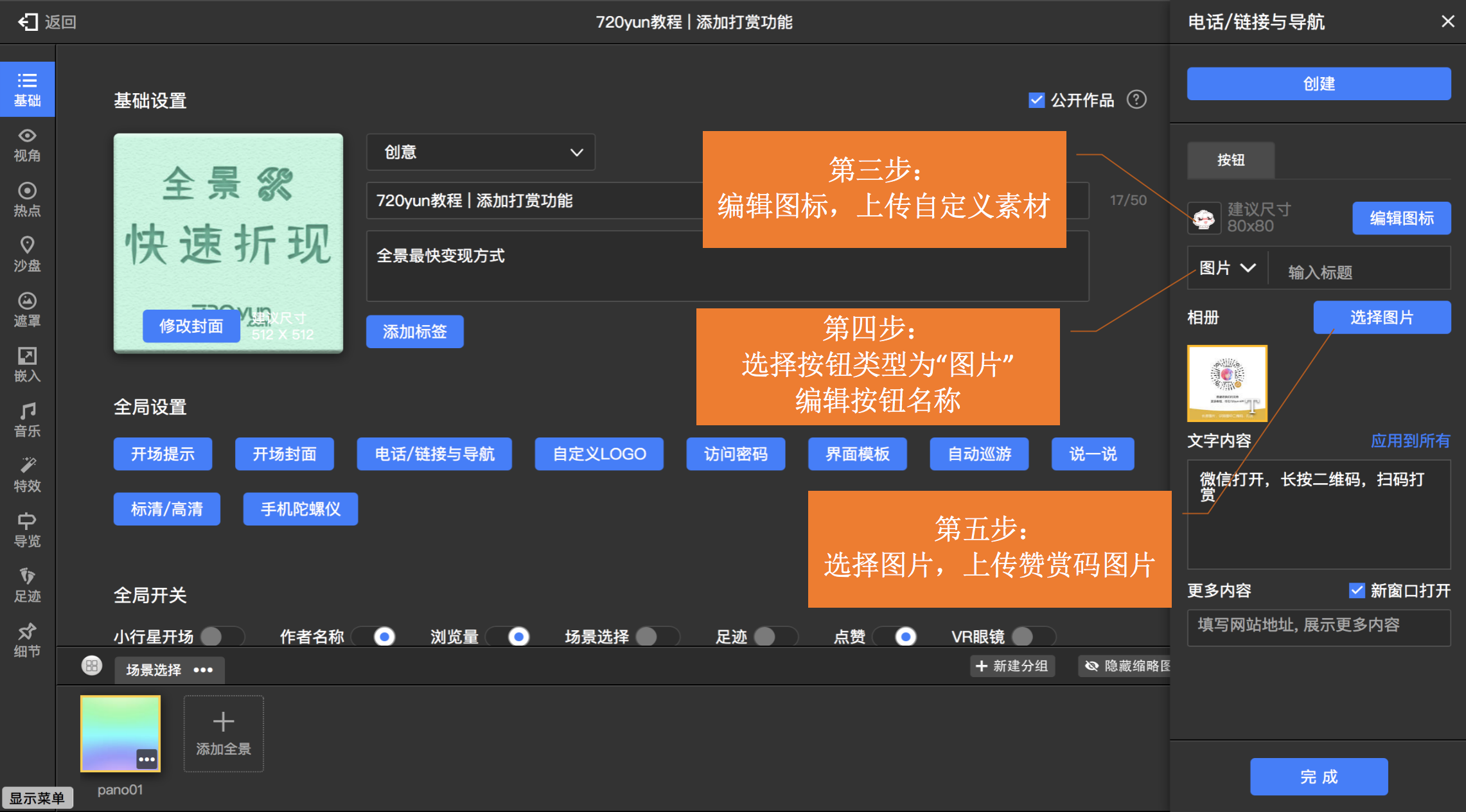Click the grid icon beside 场景选择

pyautogui.click(x=92, y=666)
